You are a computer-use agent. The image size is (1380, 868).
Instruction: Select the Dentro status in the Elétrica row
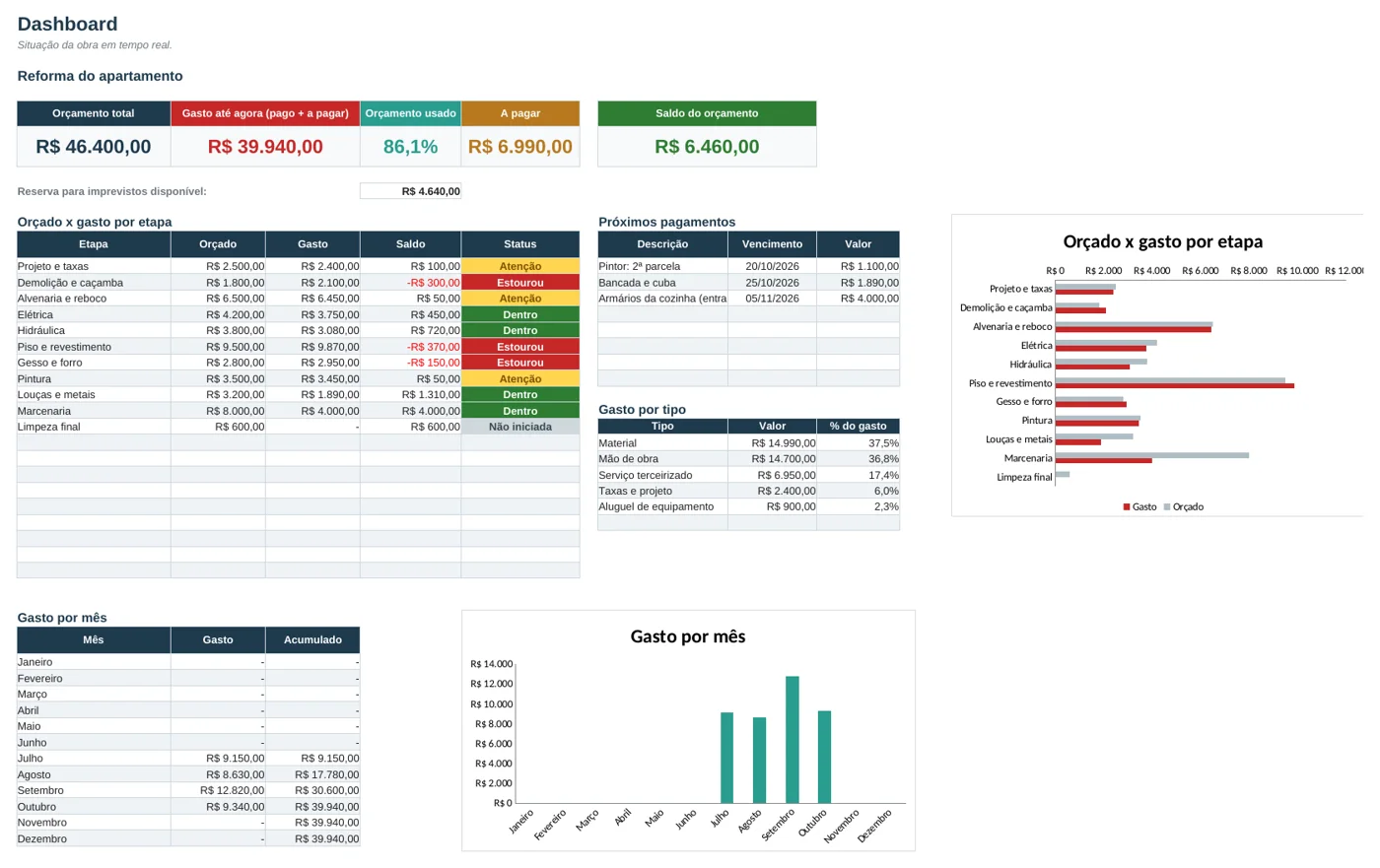(520, 314)
